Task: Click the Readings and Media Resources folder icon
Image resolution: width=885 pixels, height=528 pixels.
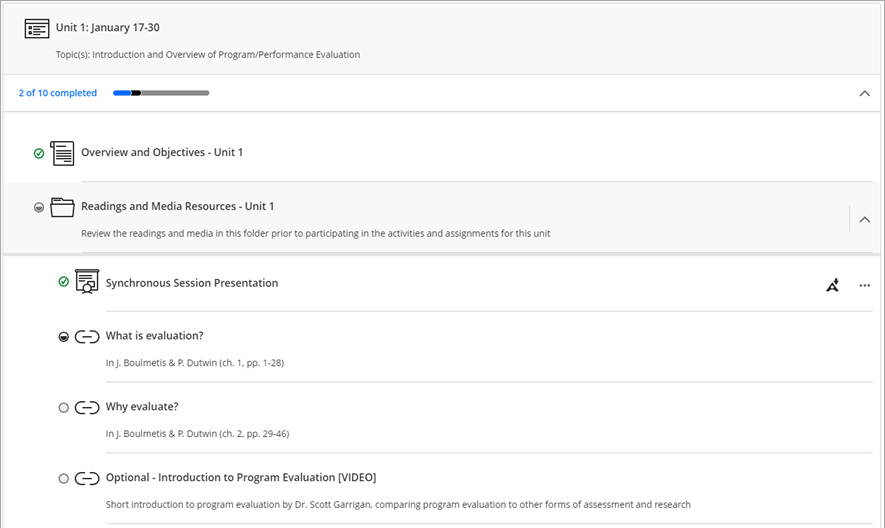Action: (x=62, y=207)
